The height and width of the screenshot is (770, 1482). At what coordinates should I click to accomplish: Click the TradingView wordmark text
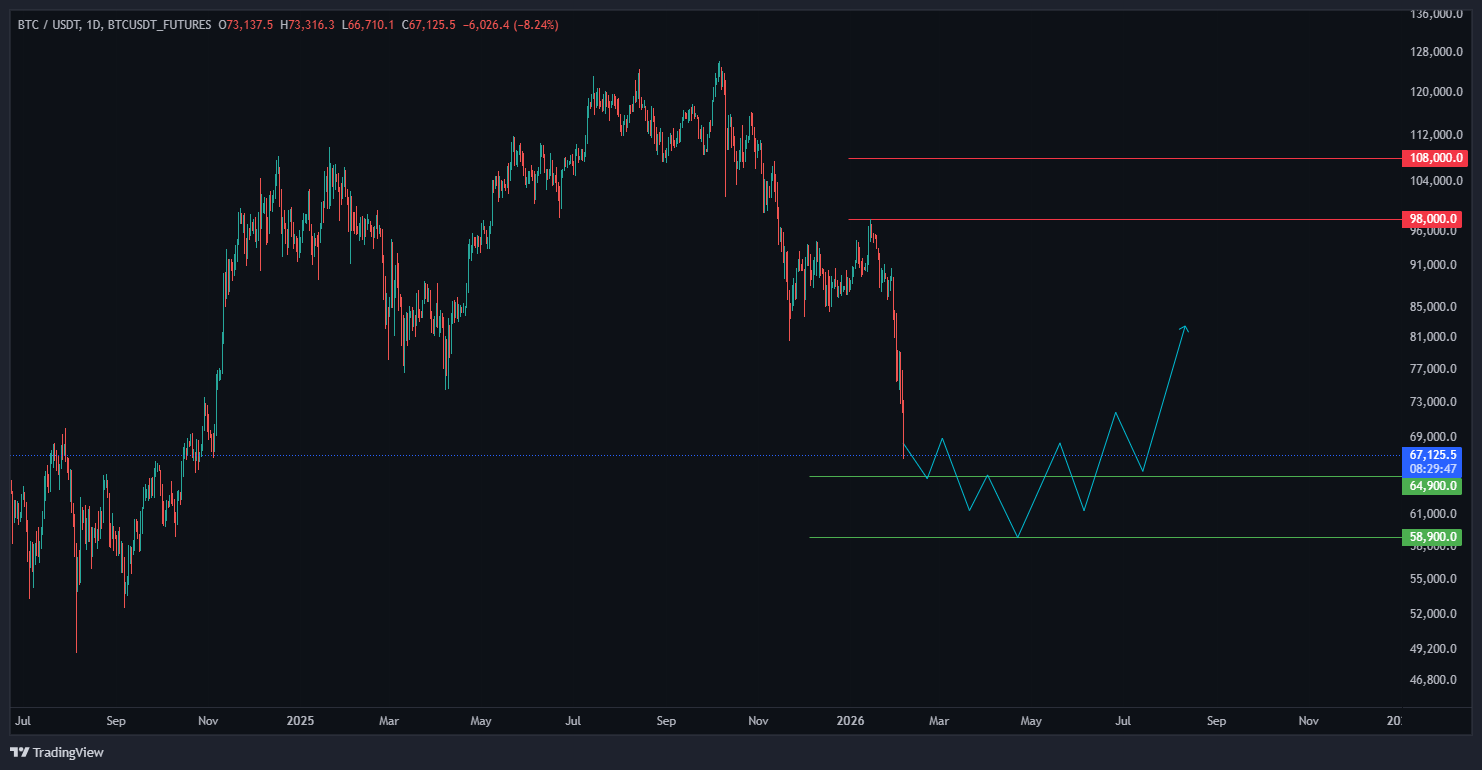point(68,752)
